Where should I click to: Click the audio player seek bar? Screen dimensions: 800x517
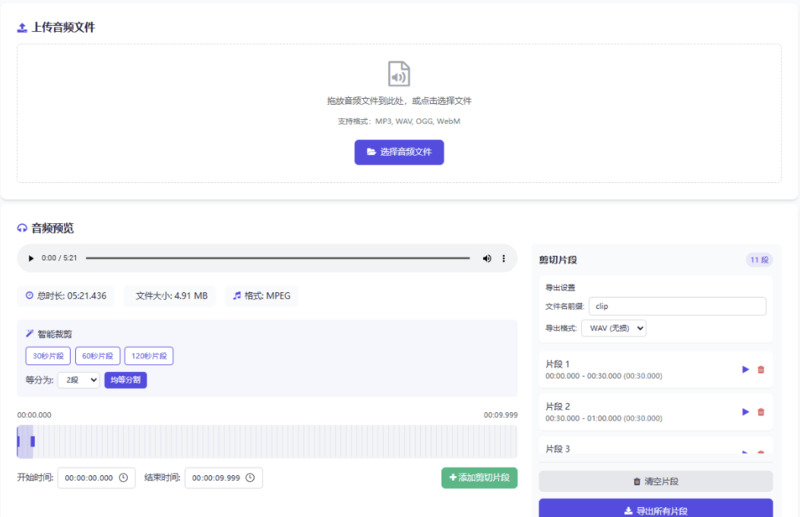[277, 258]
